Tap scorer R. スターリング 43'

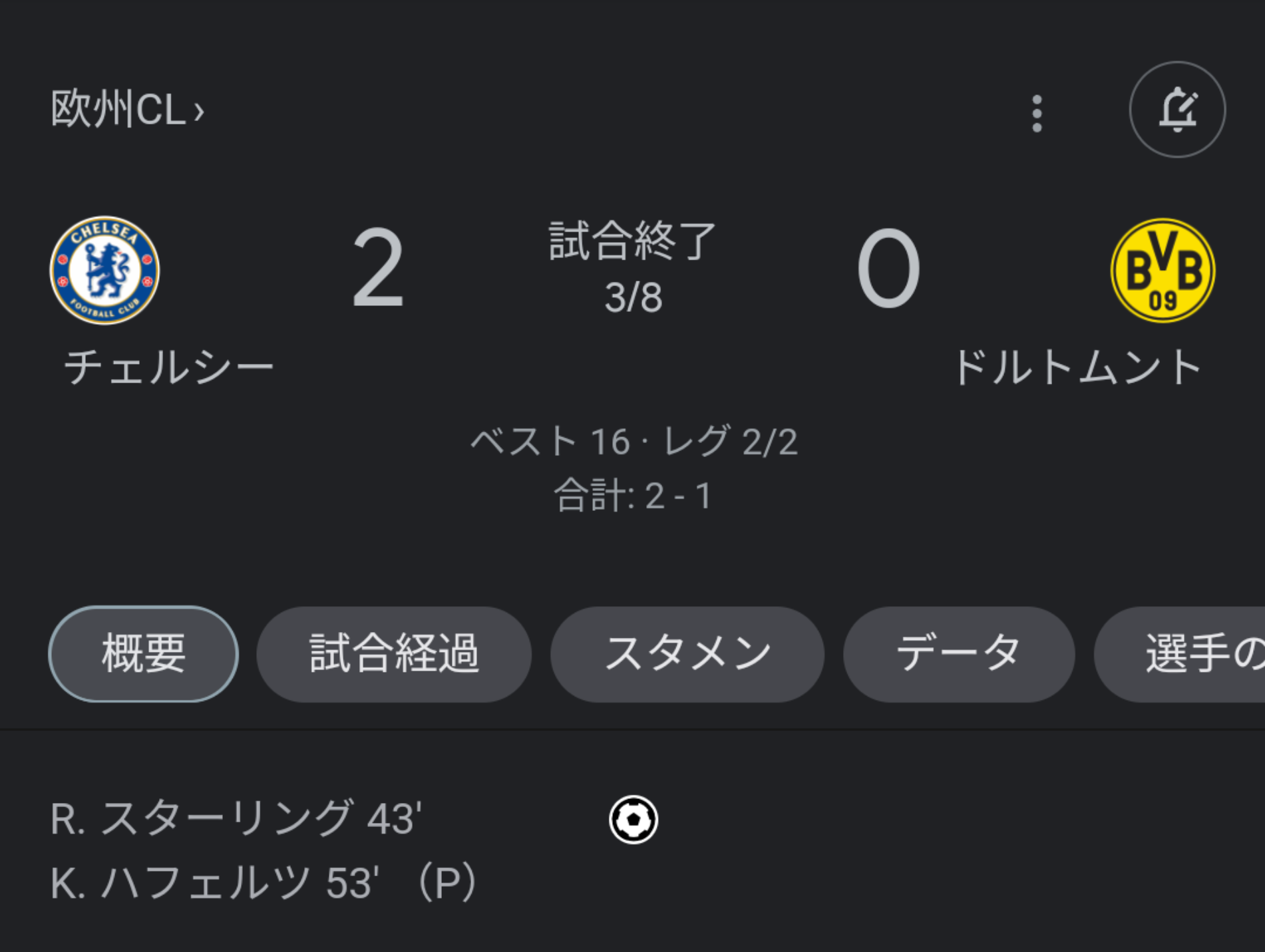pyautogui.click(x=236, y=818)
